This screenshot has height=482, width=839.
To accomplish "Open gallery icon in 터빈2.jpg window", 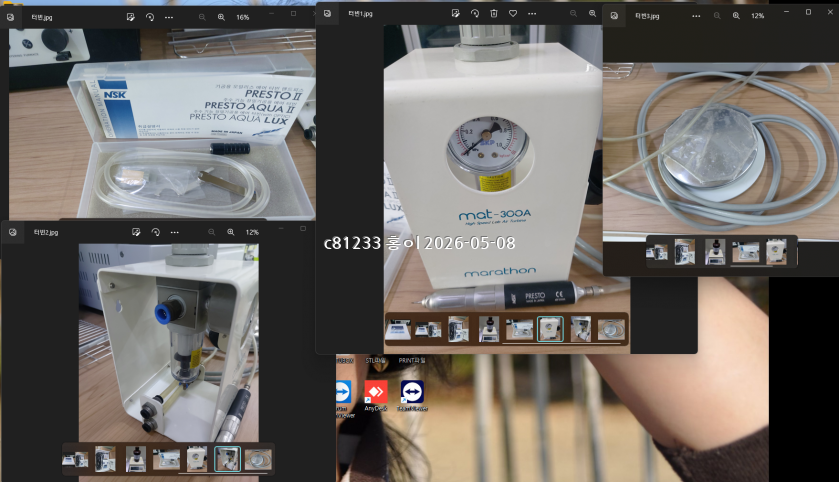I will point(13,232).
